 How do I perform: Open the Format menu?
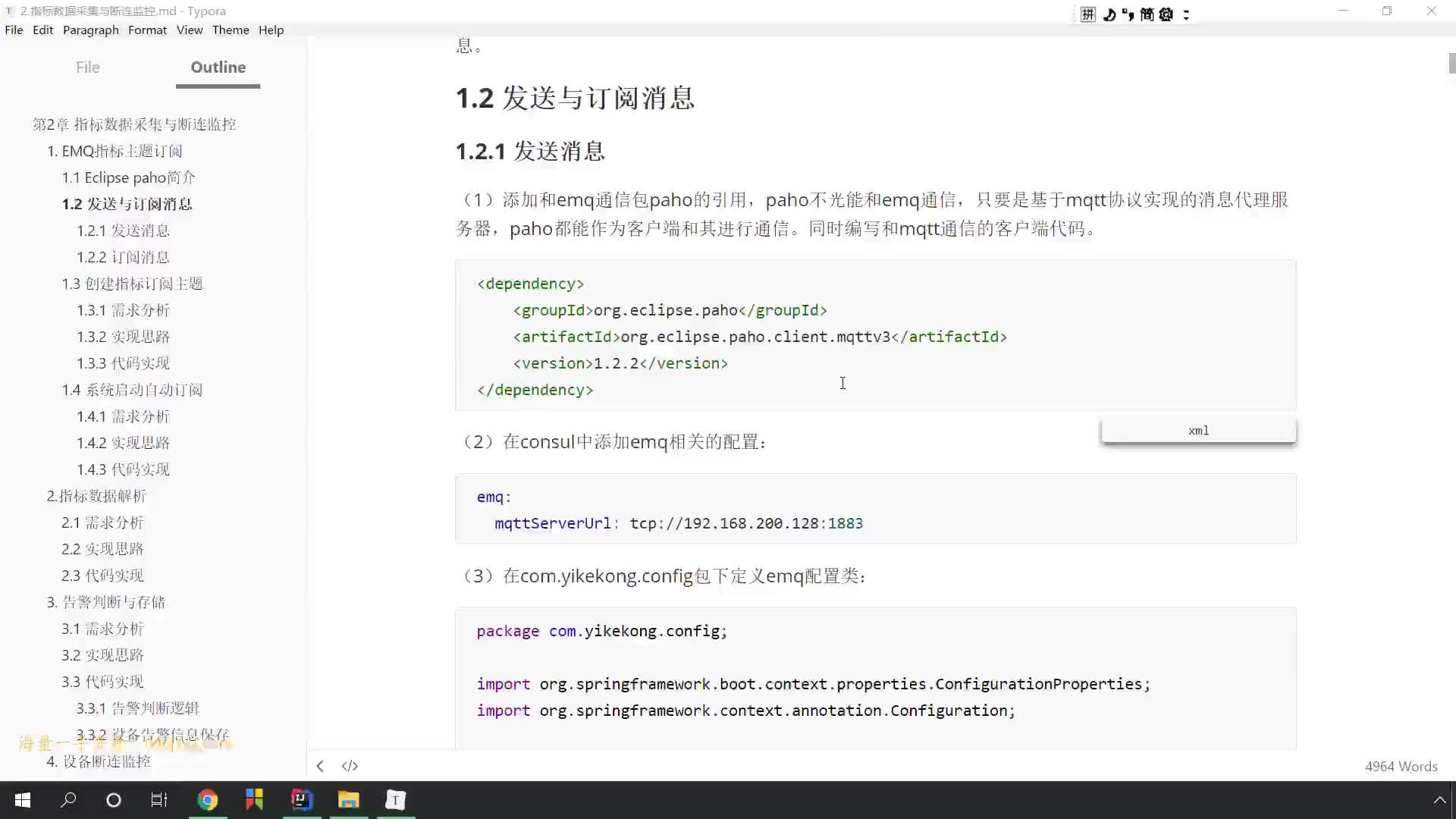pyautogui.click(x=147, y=30)
